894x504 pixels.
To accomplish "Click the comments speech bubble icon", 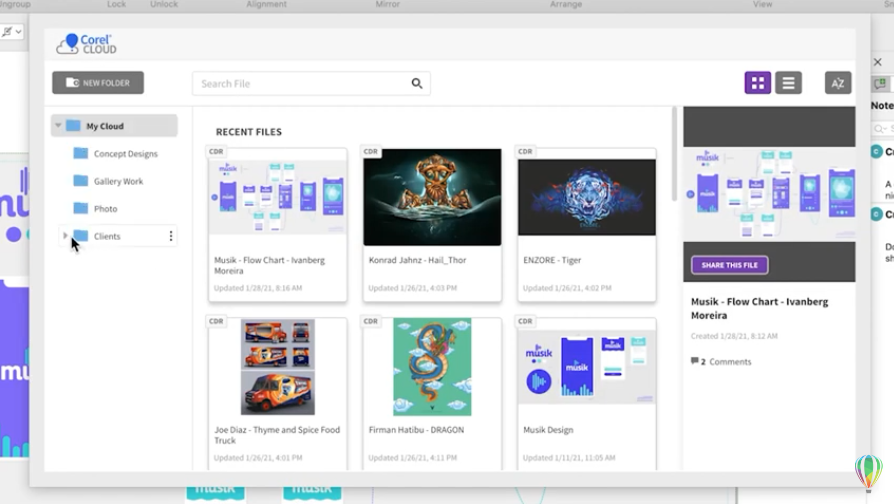I will point(694,361).
